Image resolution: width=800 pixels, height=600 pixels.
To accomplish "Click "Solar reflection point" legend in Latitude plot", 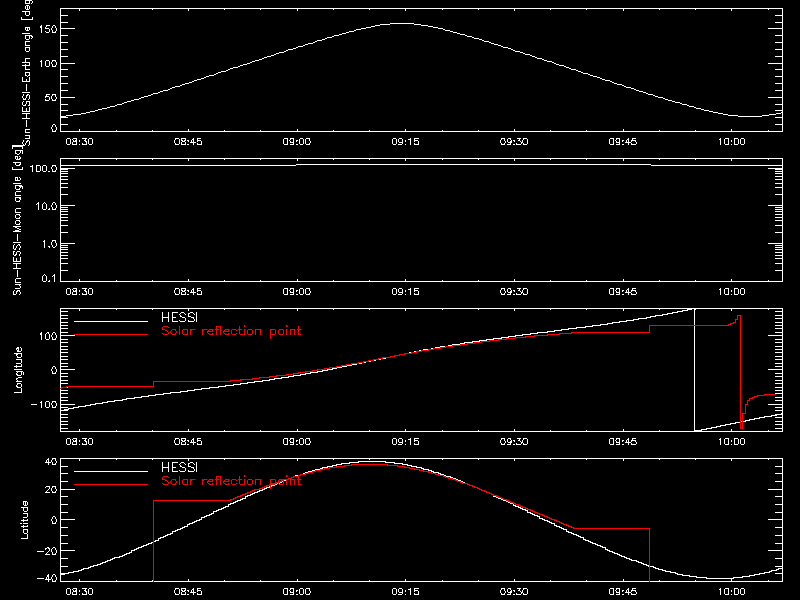I will click(231, 481).
